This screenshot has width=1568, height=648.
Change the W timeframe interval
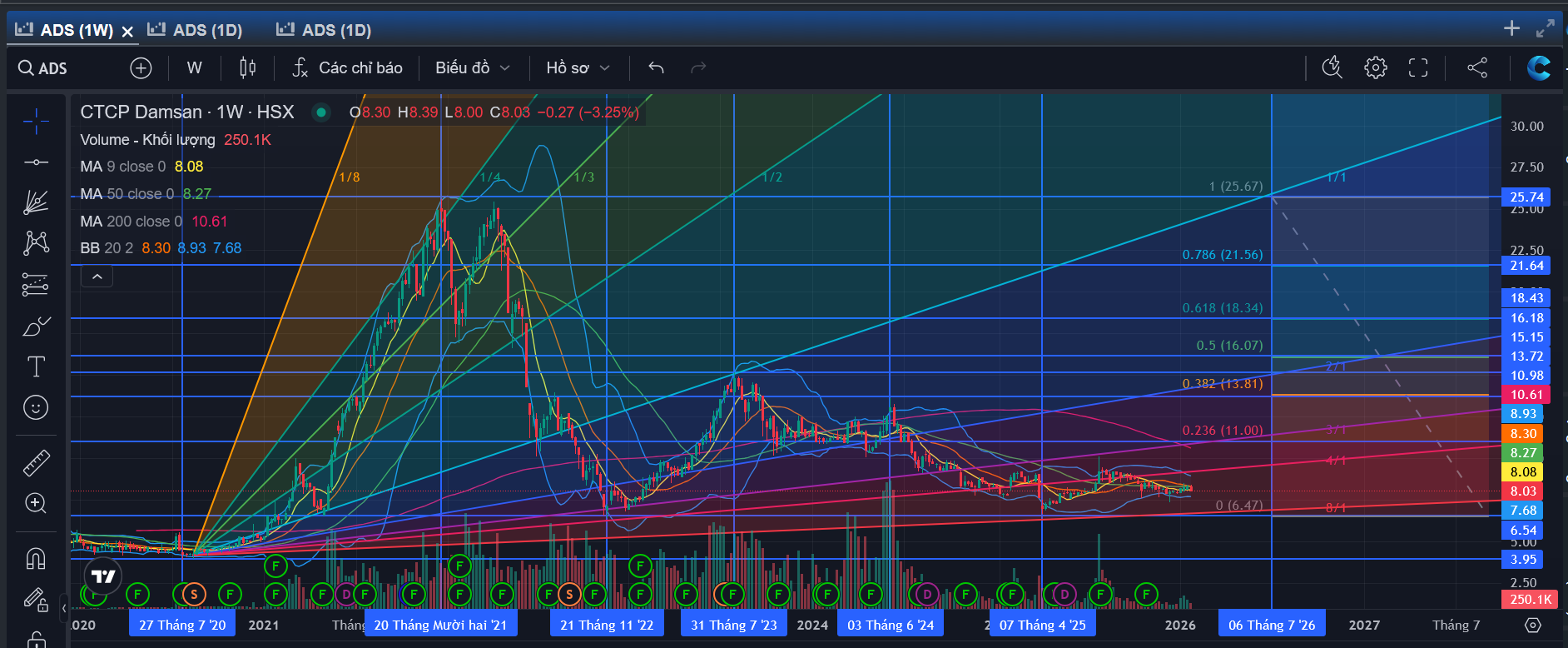(x=194, y=68)
